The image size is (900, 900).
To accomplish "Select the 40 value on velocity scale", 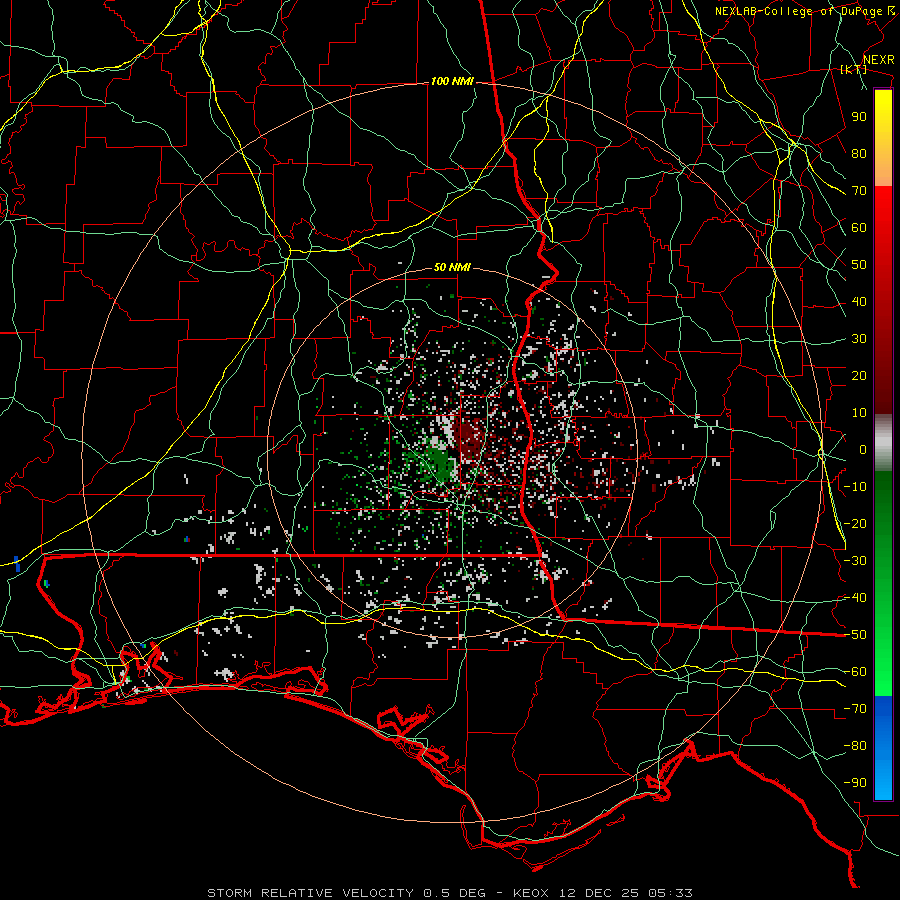I will (859, 301).
